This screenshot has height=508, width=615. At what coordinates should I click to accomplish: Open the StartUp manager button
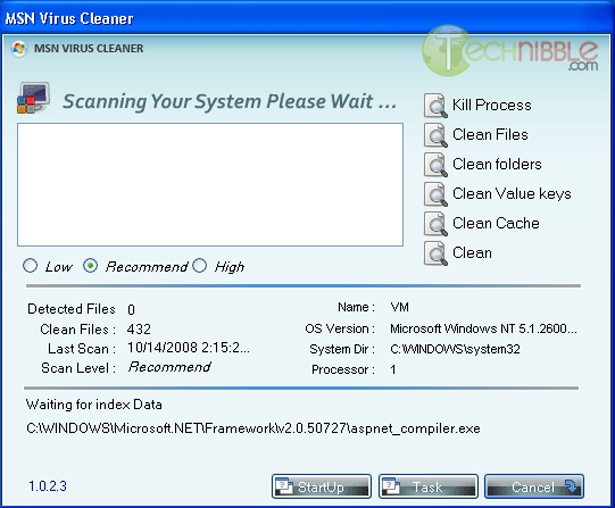(321, 486)
